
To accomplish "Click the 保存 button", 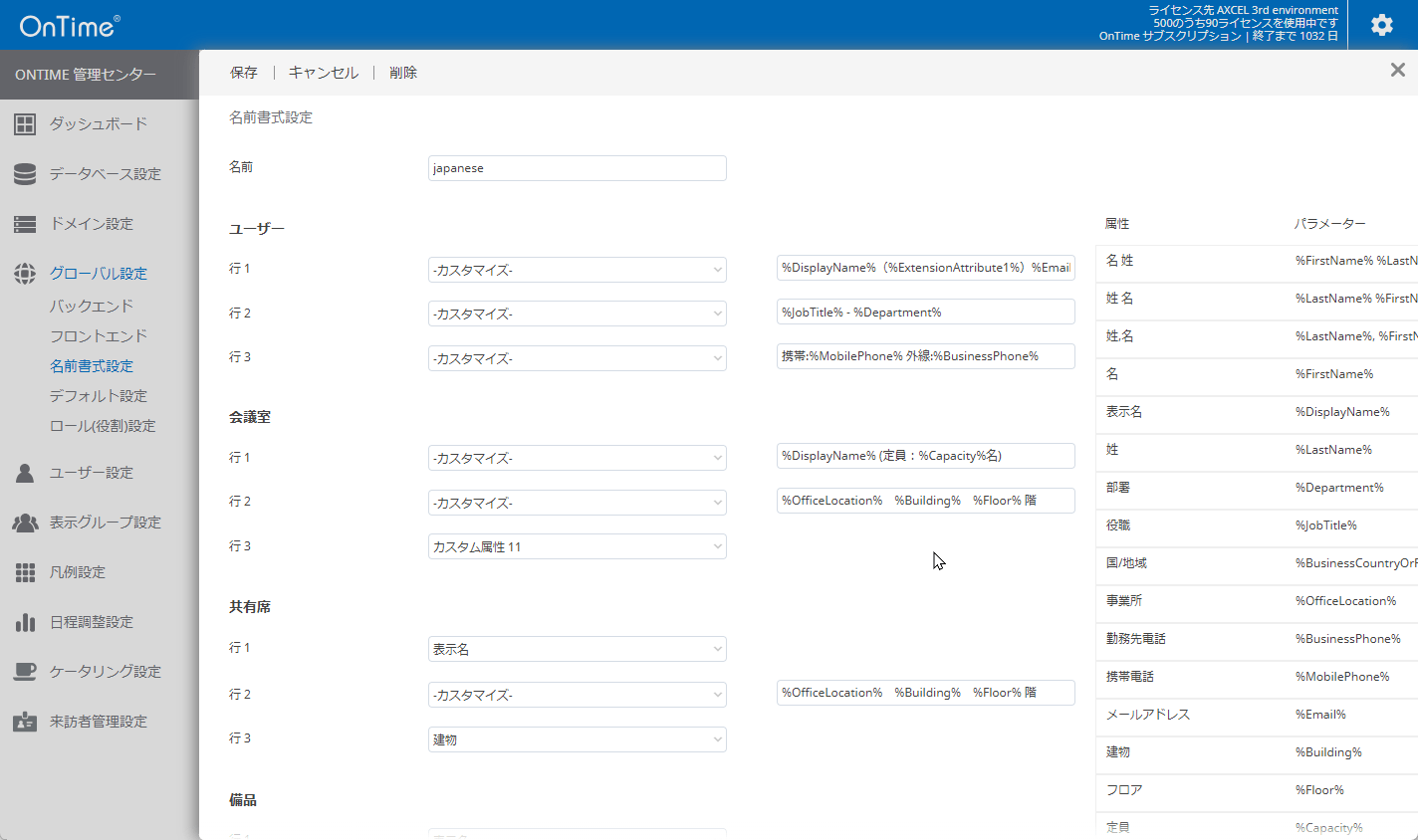I will pyautogui.click(x=244, y=73).
